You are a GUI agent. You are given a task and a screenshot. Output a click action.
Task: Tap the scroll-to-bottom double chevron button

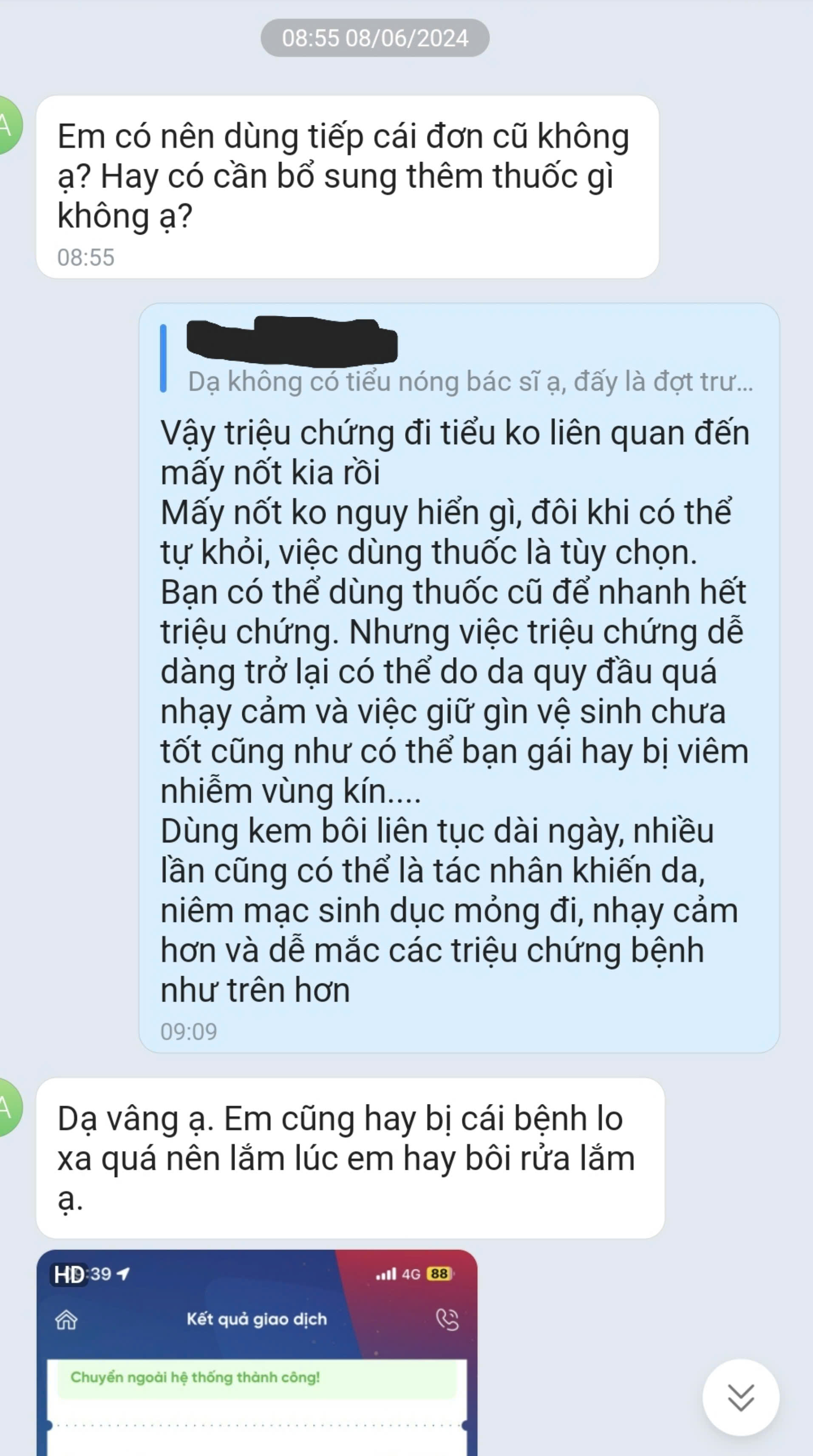(741, 1397)
